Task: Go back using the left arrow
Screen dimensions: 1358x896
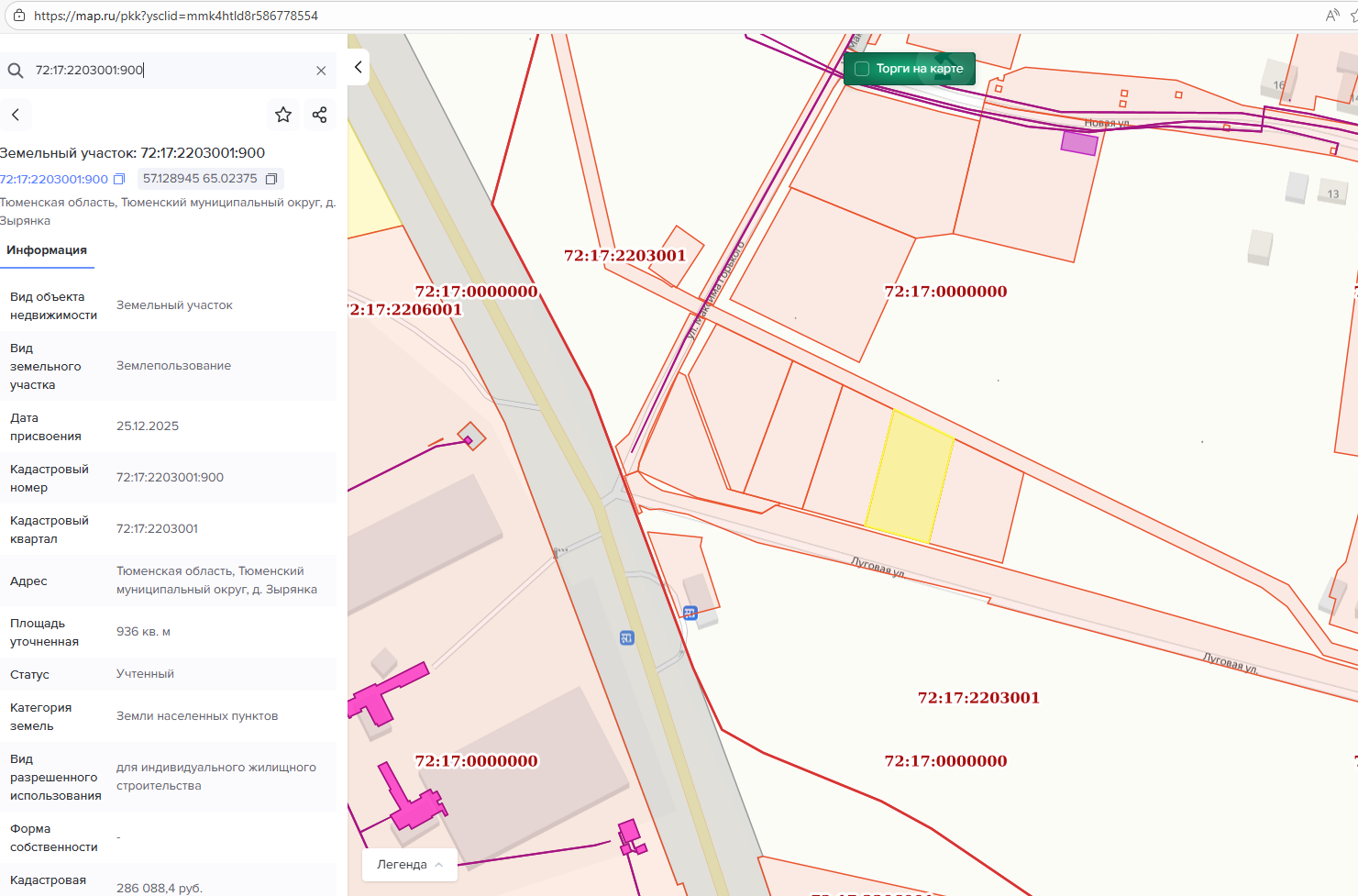Action: (16, 115)
